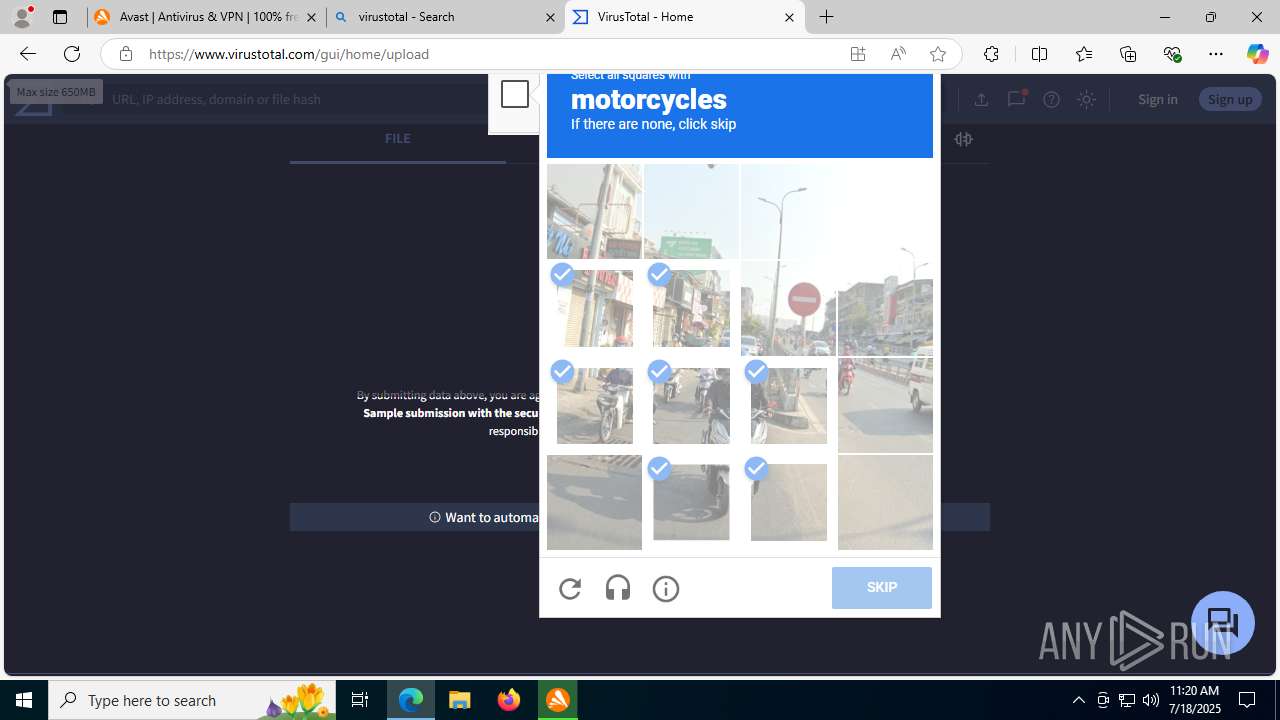Open the browser profile icon
The width and height of the screenshot is (1280, 720).
pyautogui.click(x=22, y=17)
